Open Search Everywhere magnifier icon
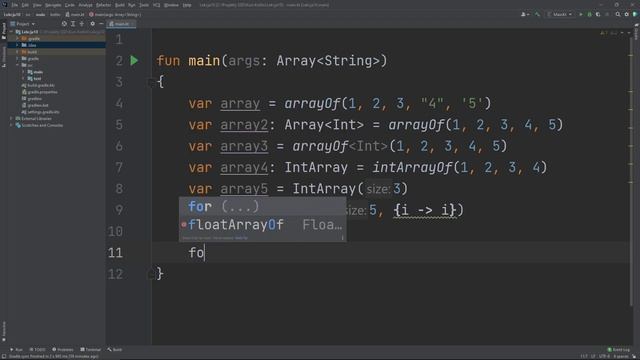The width and height of the screenshot is (640, 360). [x=618, y=14]
